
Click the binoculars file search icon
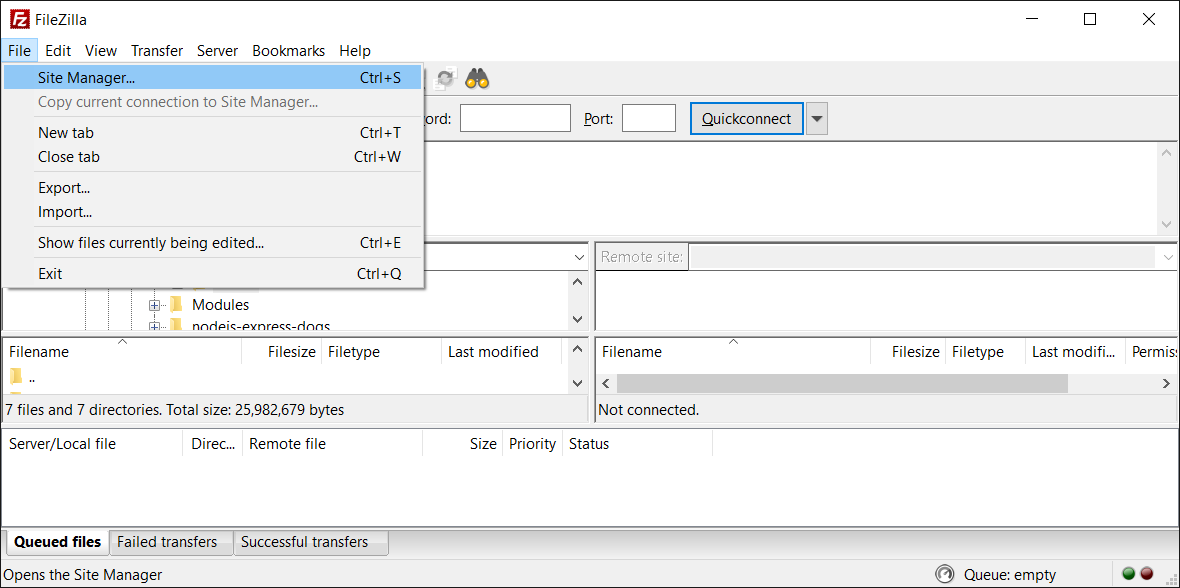[477, 79]
